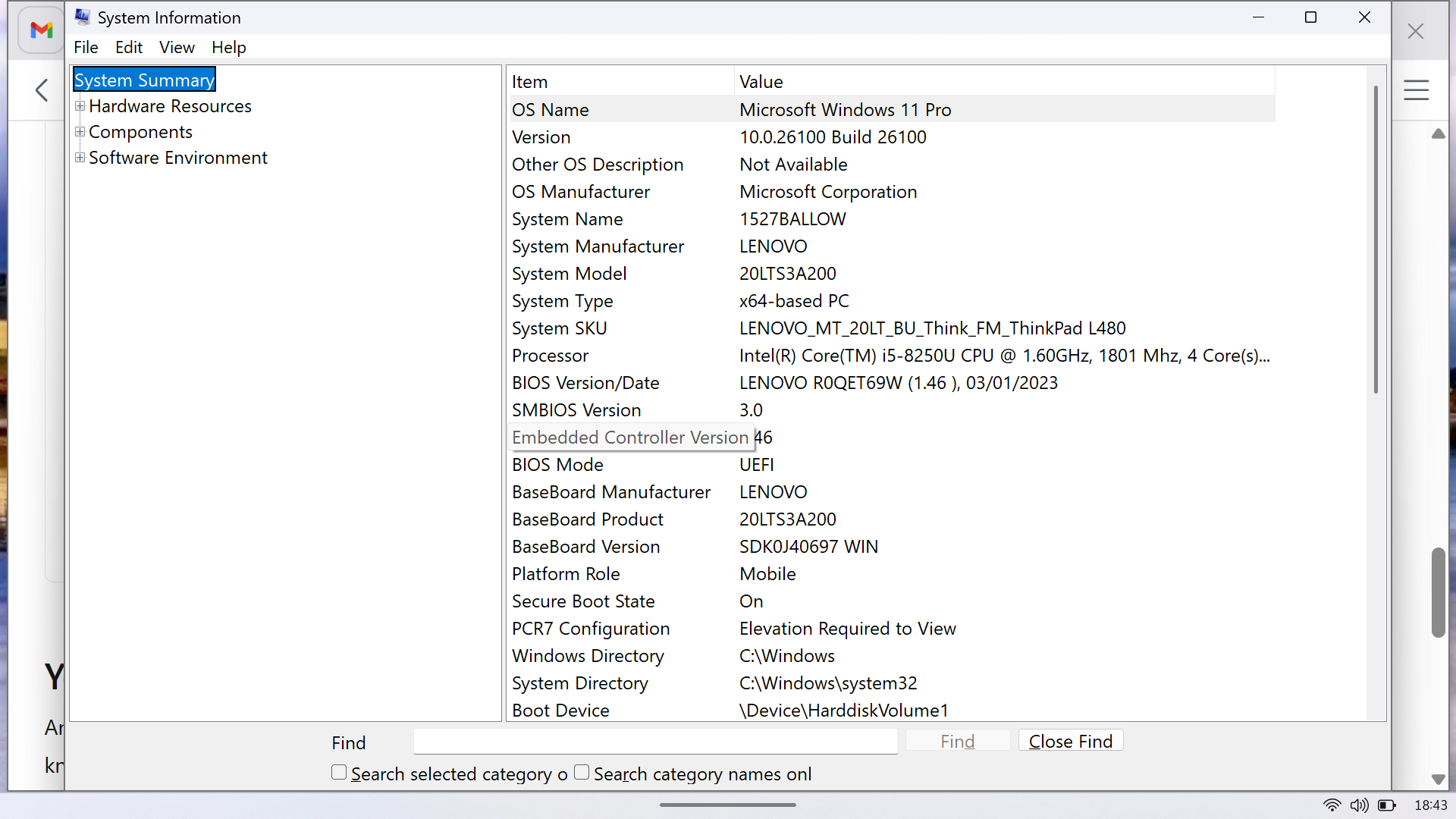
Task: Click the Close Find button
Action: pos(1070,741)
